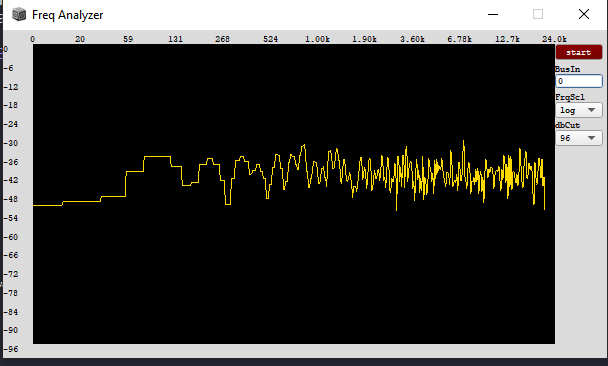Click the 1.00k frequency axis label
The height and width of the screenshot is (366, 608).
(317, 39)
